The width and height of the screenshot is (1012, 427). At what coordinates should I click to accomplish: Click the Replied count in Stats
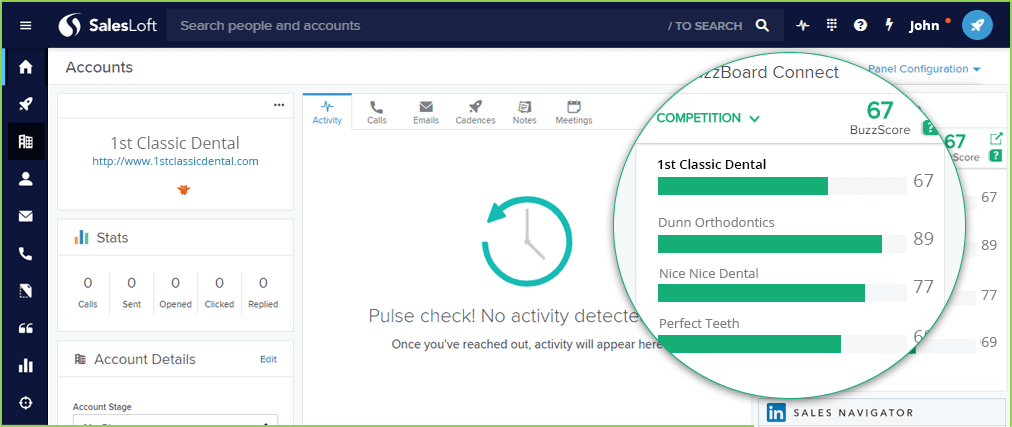263,283
